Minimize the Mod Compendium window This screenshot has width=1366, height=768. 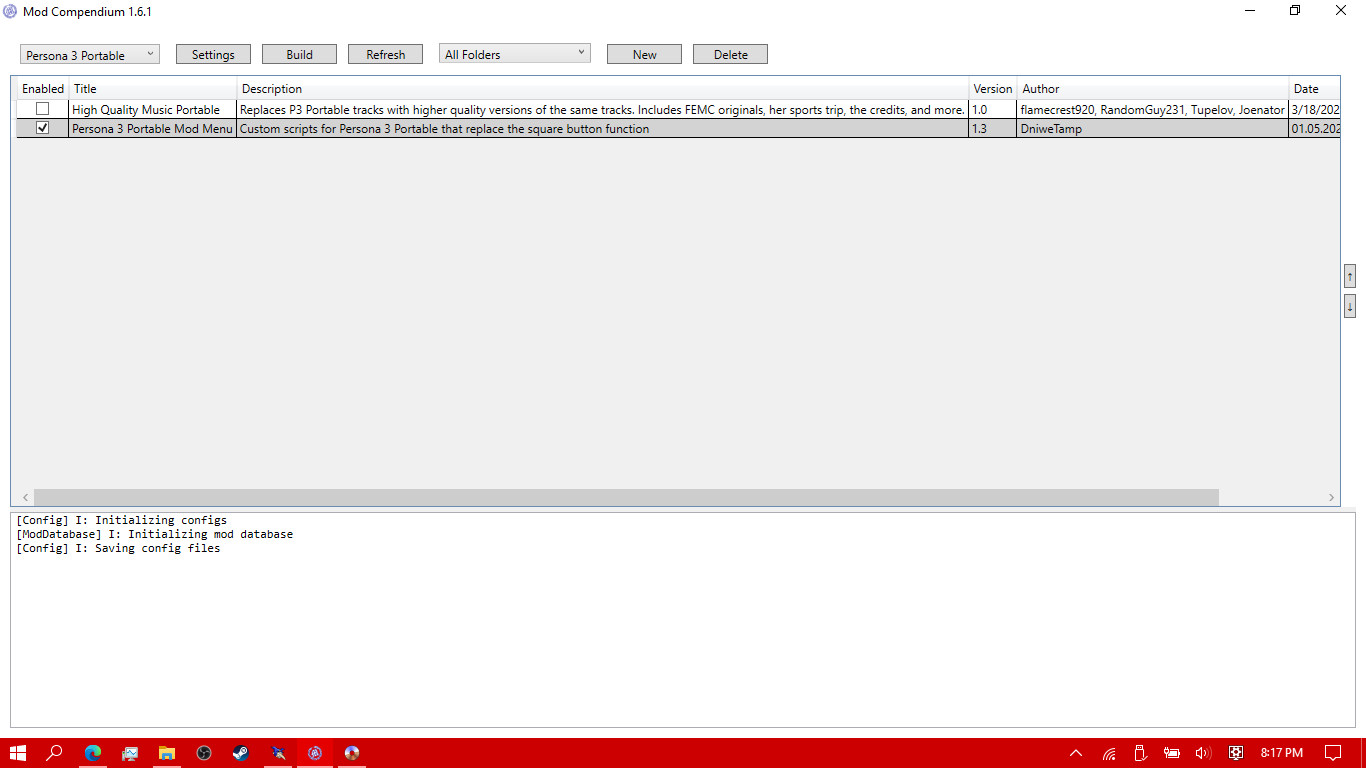coord(1250,11)
